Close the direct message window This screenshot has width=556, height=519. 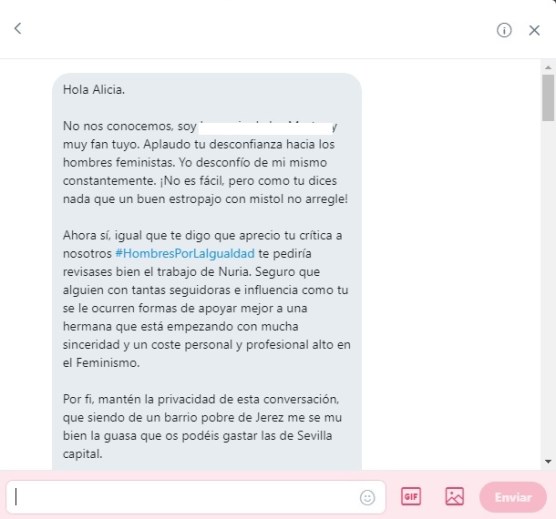534,30
